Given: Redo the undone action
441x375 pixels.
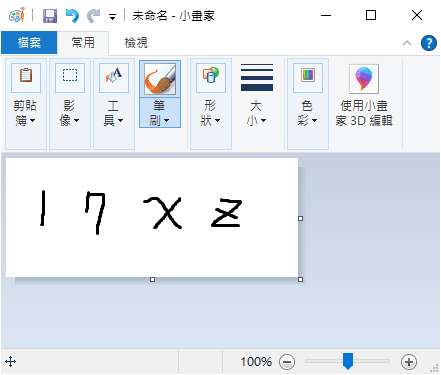Looking at the screenshot, I should tap(94, 16).
